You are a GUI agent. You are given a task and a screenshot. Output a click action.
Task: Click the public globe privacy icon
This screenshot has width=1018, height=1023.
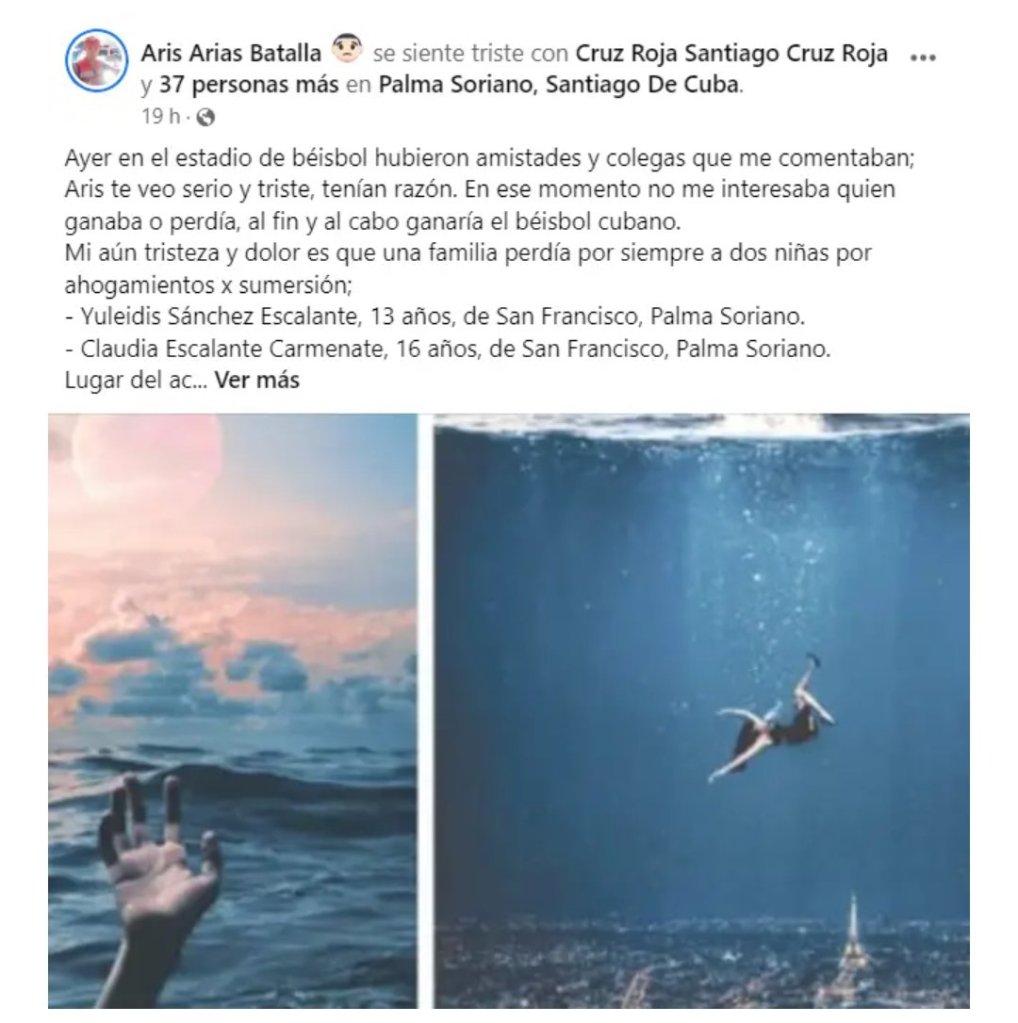click(x=206, y=117)
